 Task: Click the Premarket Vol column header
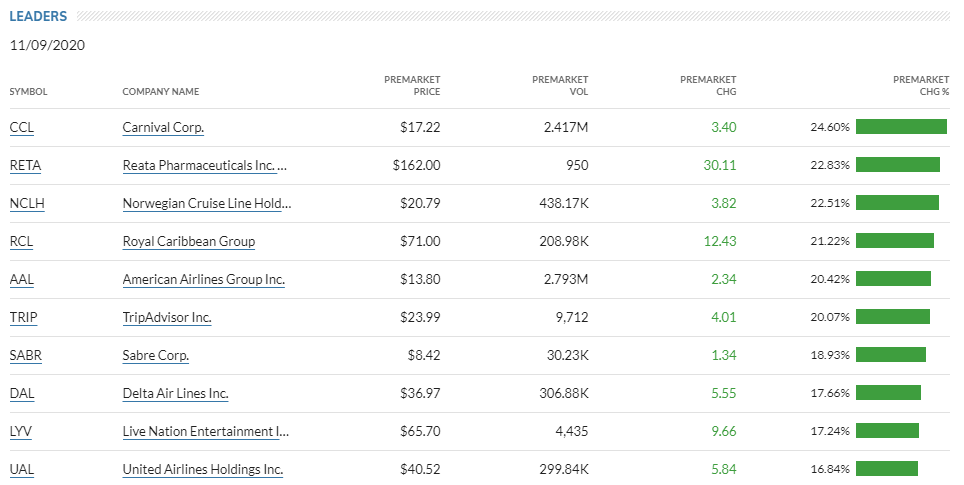tap(560, 85)
